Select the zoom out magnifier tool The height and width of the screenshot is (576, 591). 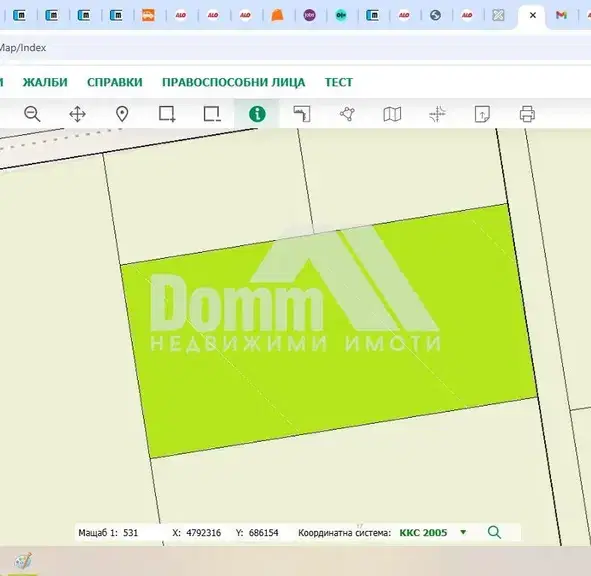(32, 114)
